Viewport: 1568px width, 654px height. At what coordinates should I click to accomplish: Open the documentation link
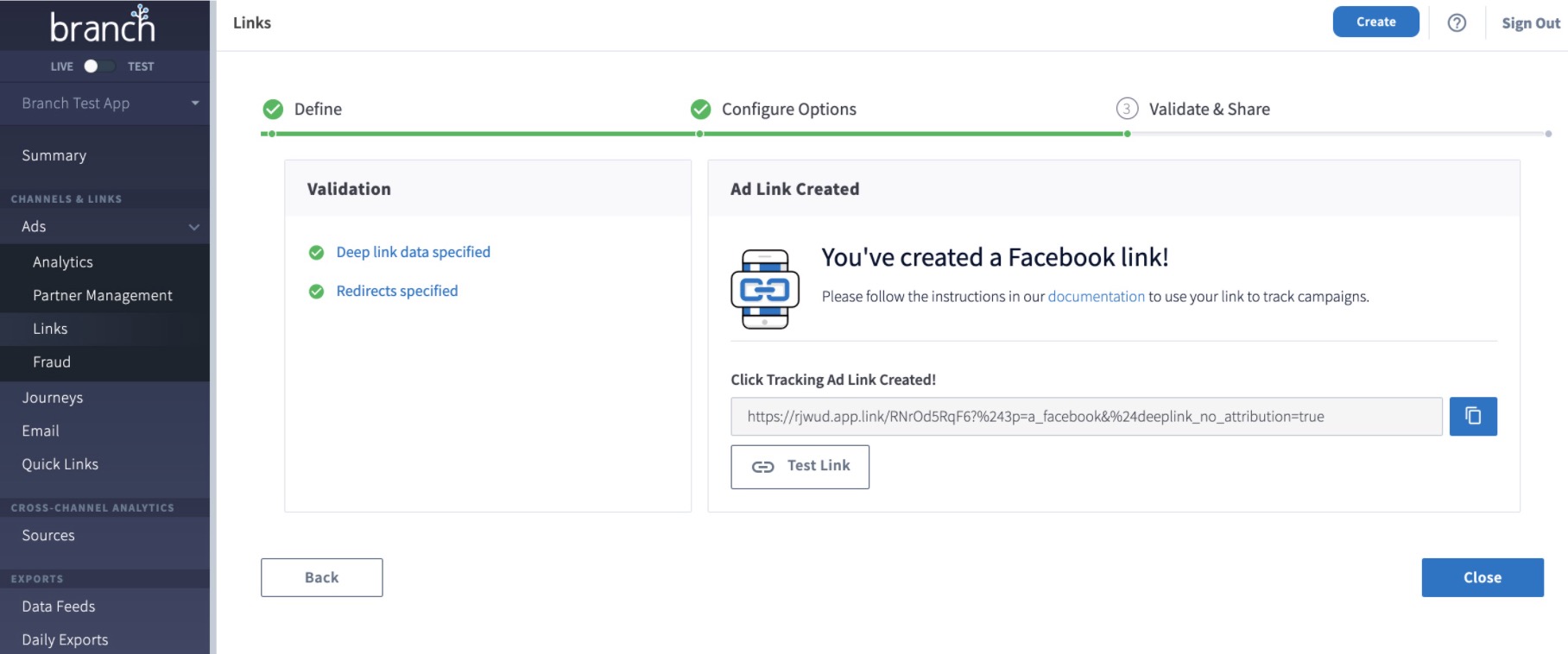click(1096, 297)
